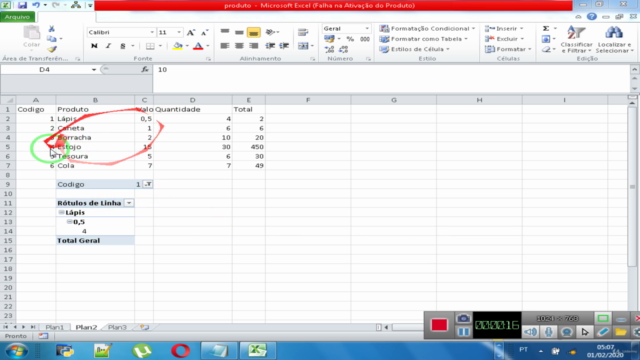Align cell text to the left

pyautogui.click(x=225, y=46)
